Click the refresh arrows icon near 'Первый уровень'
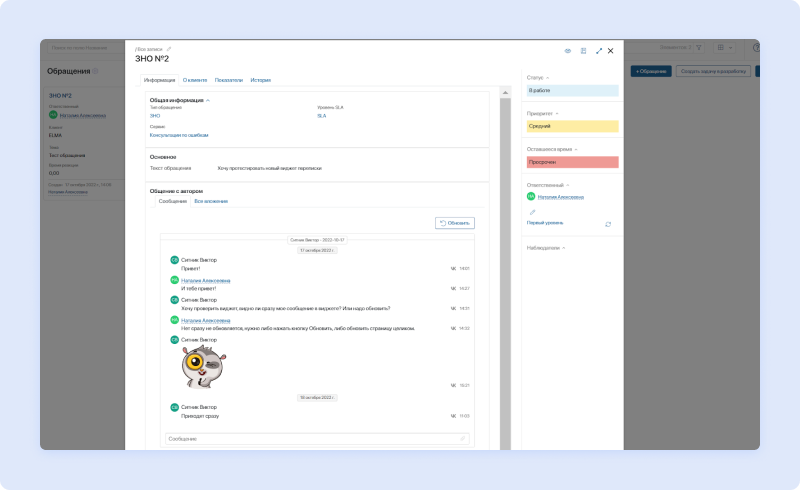 [x=608, y=224]
